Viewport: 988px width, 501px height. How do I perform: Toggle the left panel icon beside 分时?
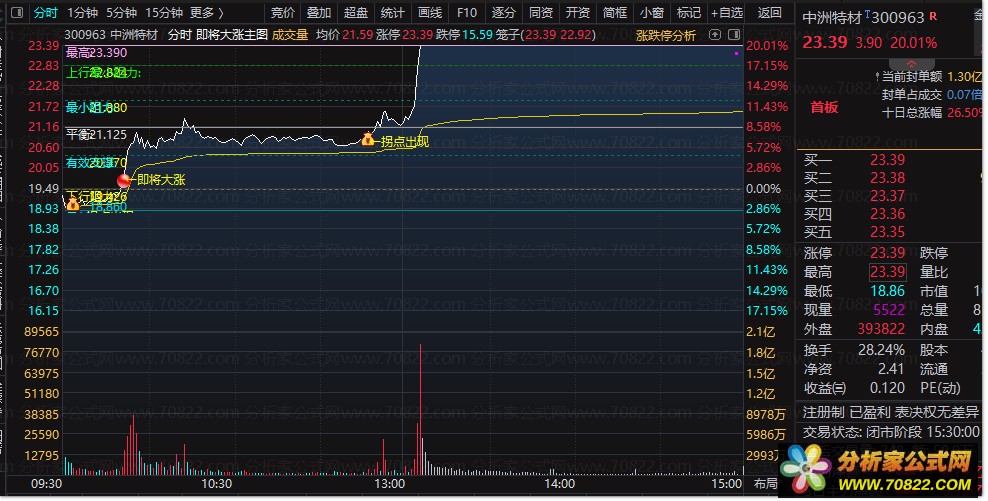pos(17,12)
